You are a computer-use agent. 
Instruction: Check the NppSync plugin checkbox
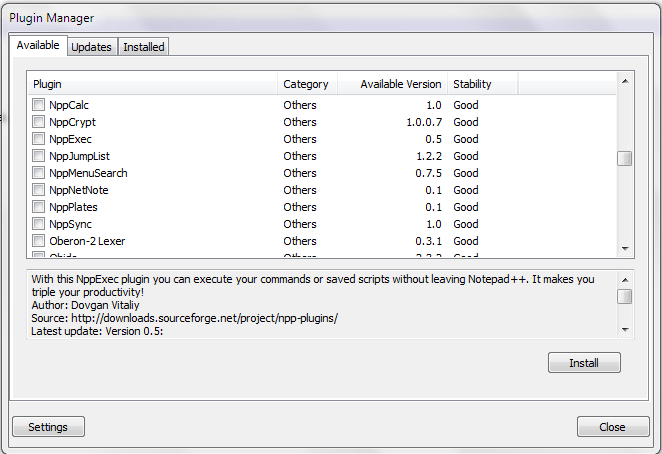click(x=39, y=224)
